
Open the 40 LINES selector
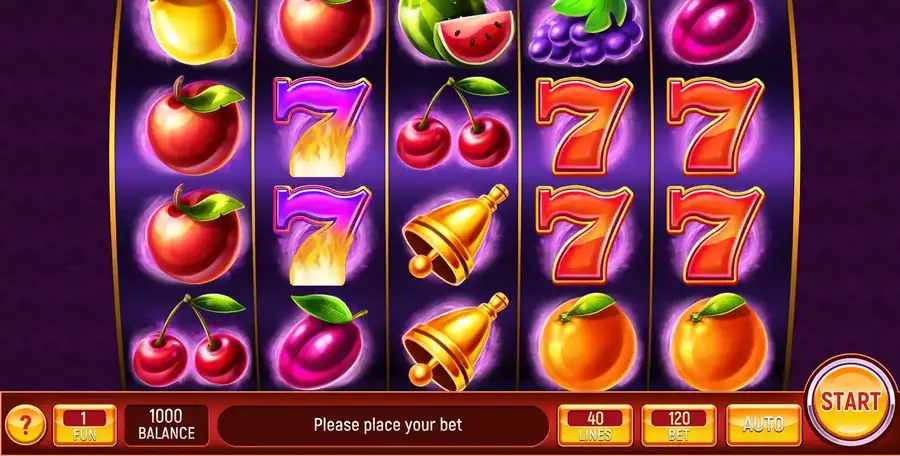[595, 425]
